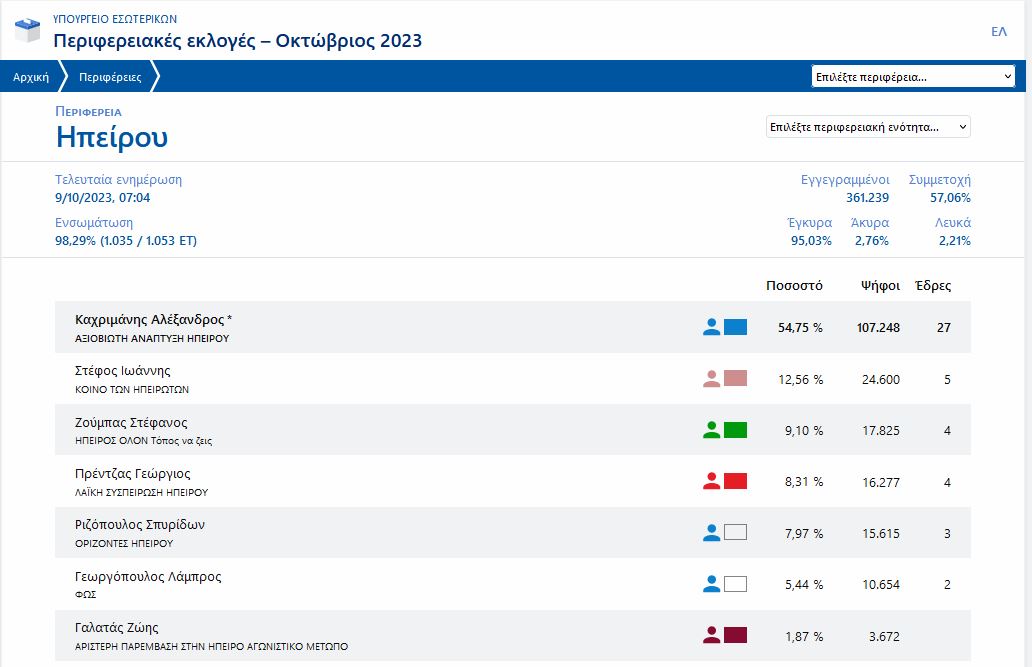Click the ballot box logo icon
Viewport: 1032px width, 667px height.
pos(28,31)
